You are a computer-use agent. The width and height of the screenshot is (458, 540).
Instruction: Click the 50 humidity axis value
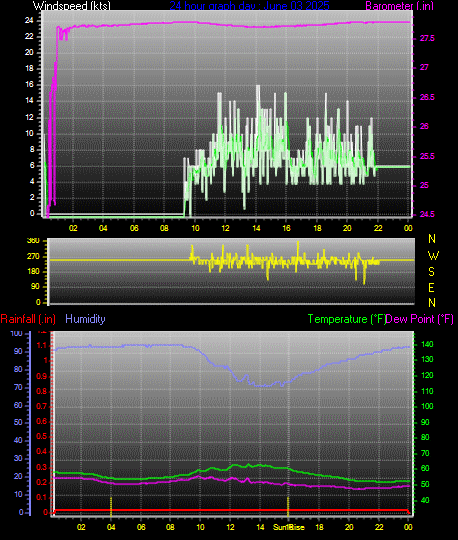click(18, 422)
